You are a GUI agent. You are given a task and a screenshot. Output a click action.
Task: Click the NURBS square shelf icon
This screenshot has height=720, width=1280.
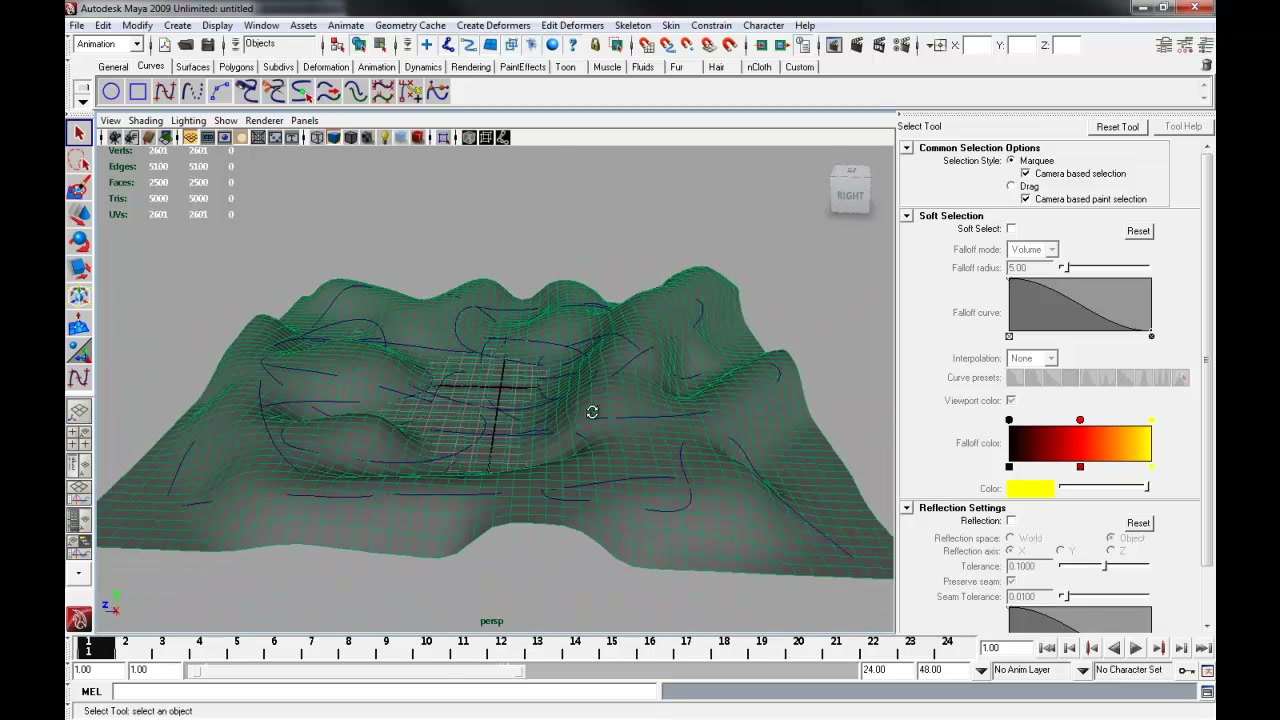coord(138,92)
